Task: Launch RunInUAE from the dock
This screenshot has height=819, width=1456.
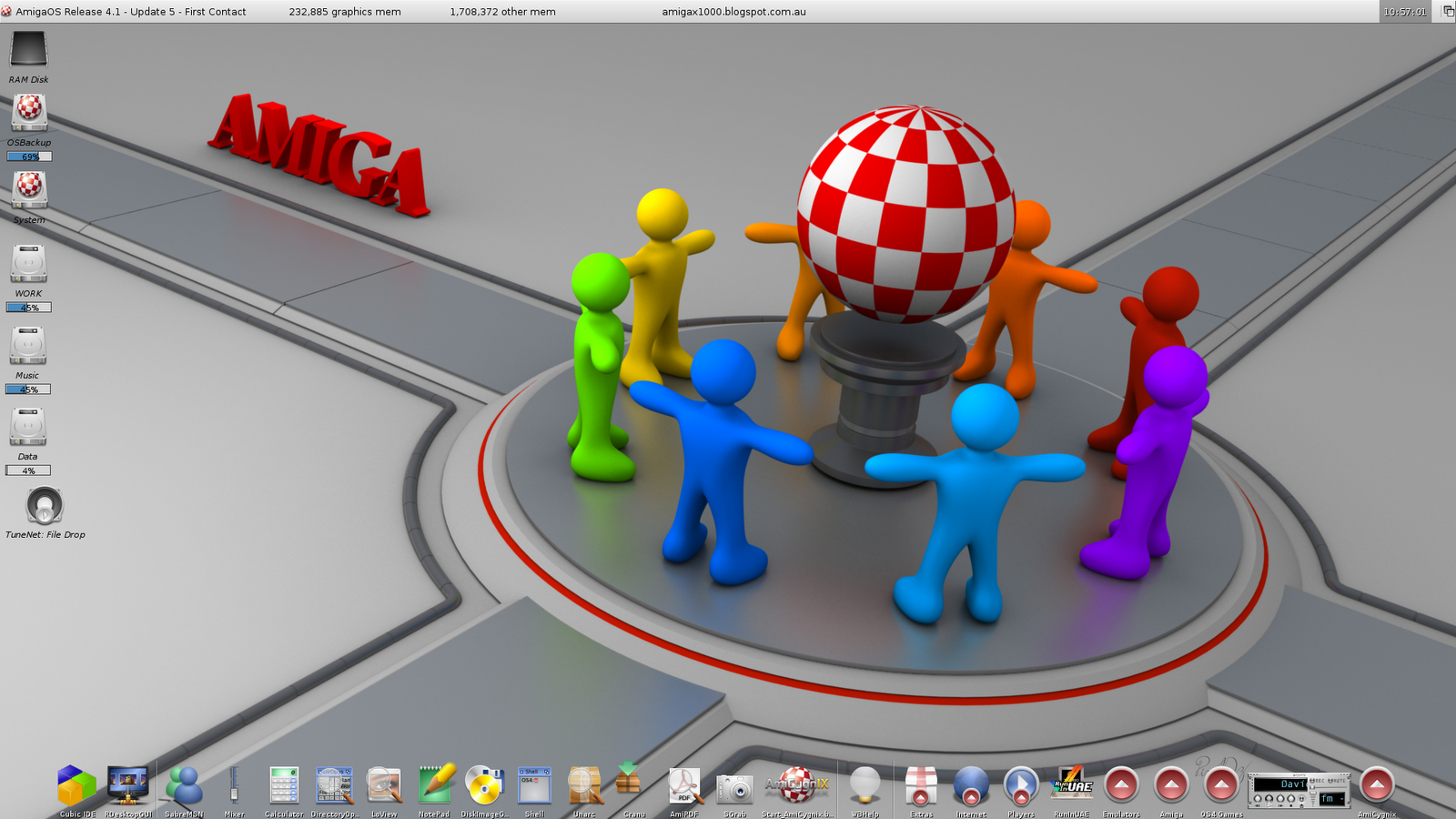Action: pos(1072,784)
